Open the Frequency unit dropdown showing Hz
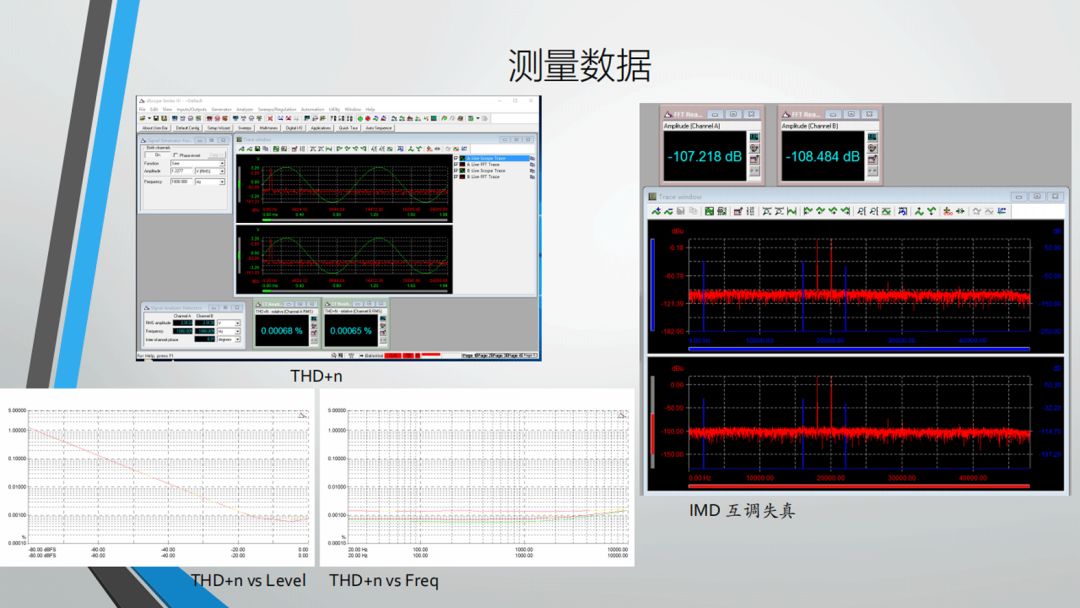 [x=222, y=182]
